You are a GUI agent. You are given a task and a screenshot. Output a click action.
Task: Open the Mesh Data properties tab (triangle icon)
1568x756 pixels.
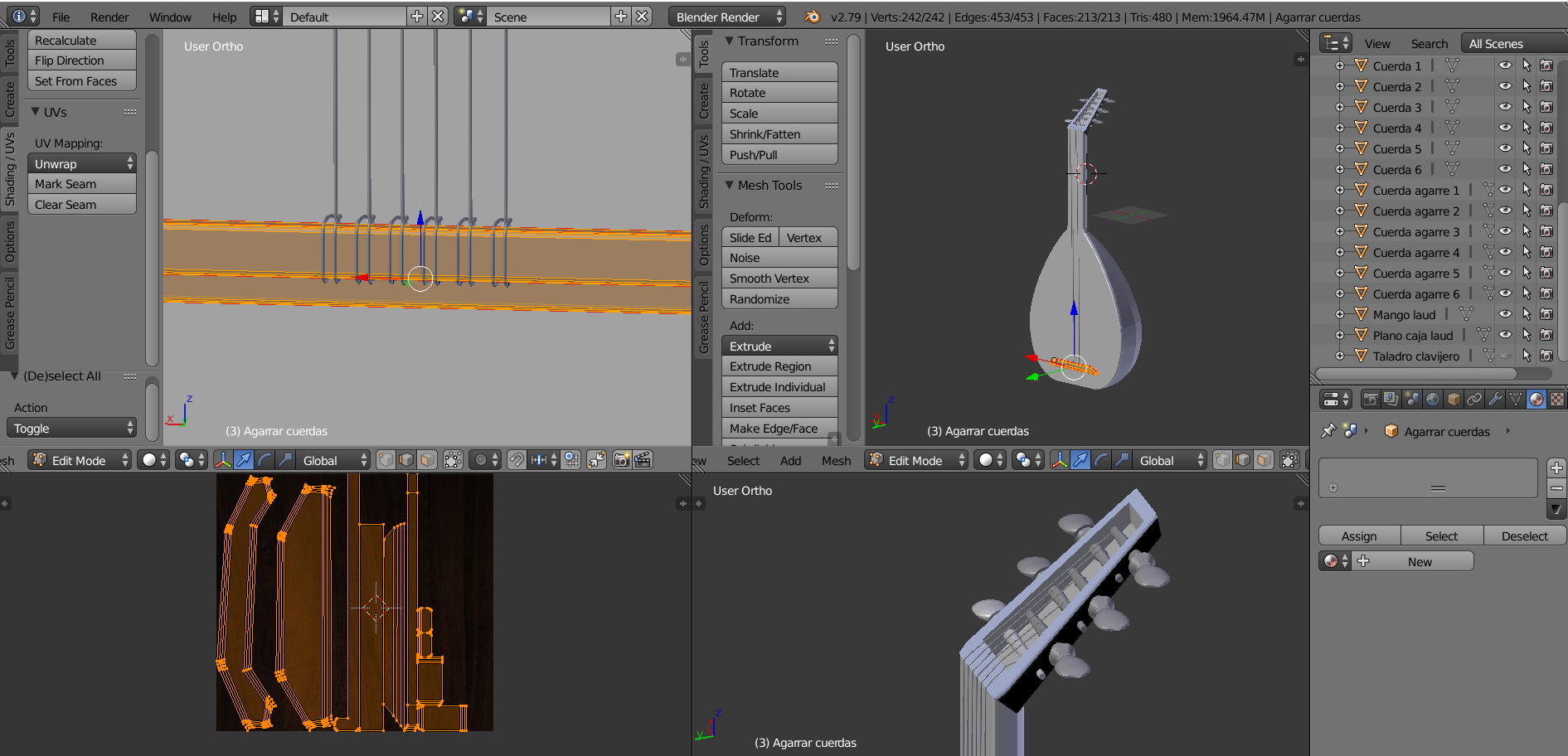[1516, 400]
